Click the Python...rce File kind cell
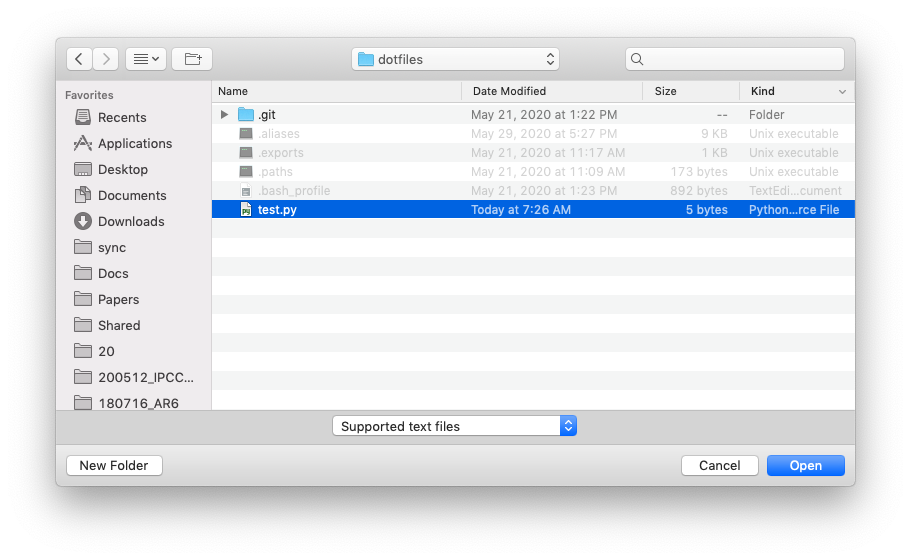This screenshot has height=560, width=911. [794, 210]
